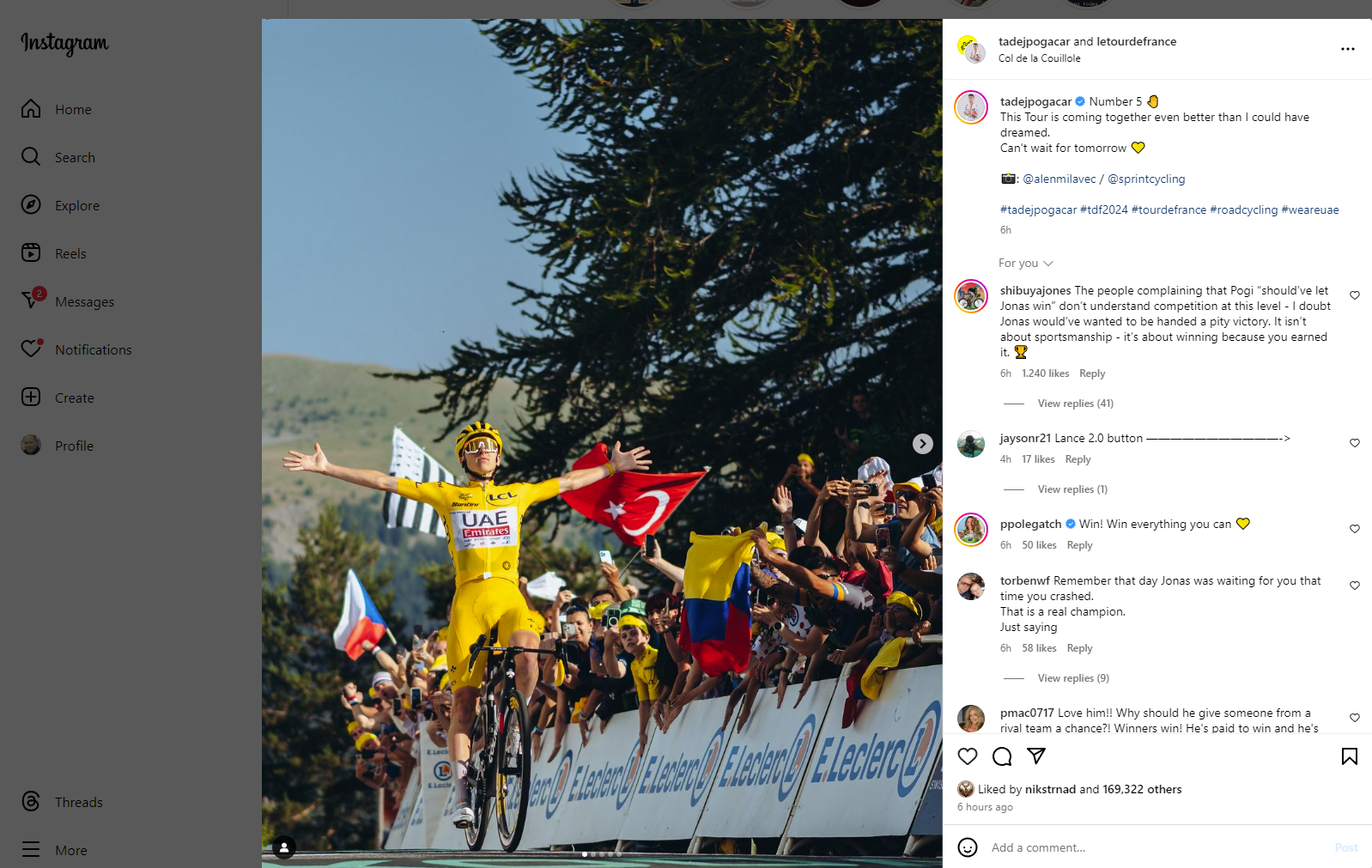Open post options three-dot menu
This screenshot has width=1372, height=868.
coord(1348,49)
